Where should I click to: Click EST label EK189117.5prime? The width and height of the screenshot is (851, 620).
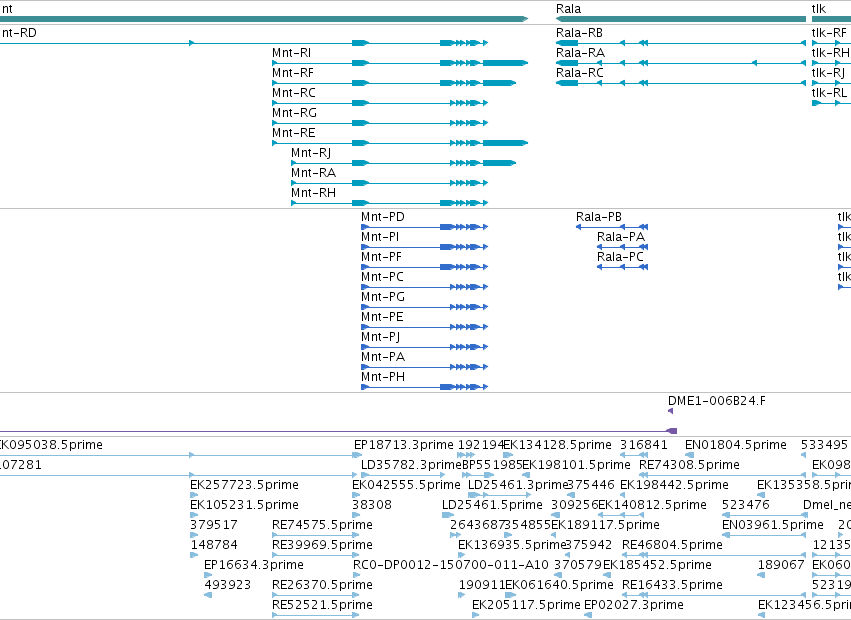pos(605,525)
